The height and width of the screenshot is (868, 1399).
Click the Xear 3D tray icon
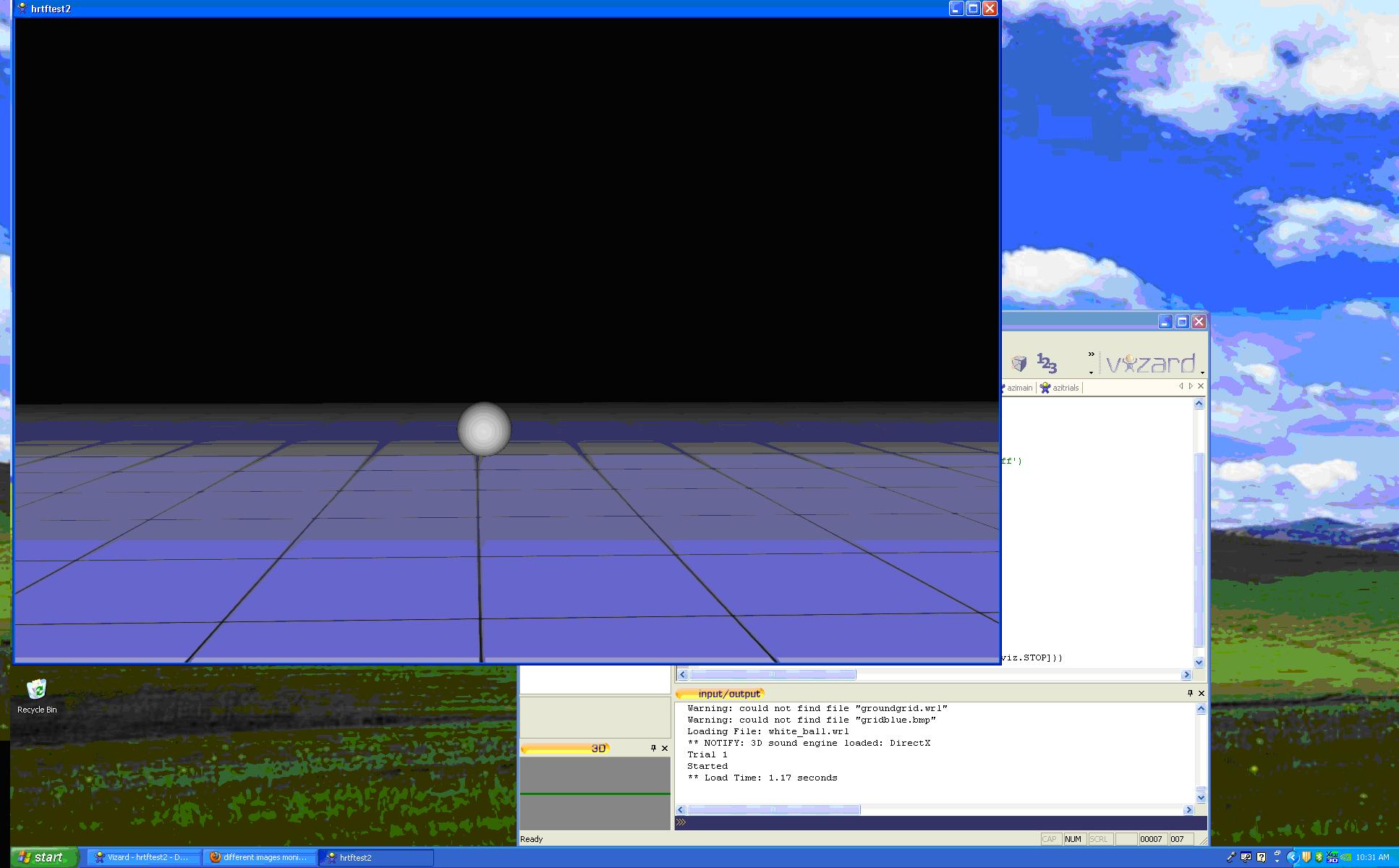click(1332, 858)
